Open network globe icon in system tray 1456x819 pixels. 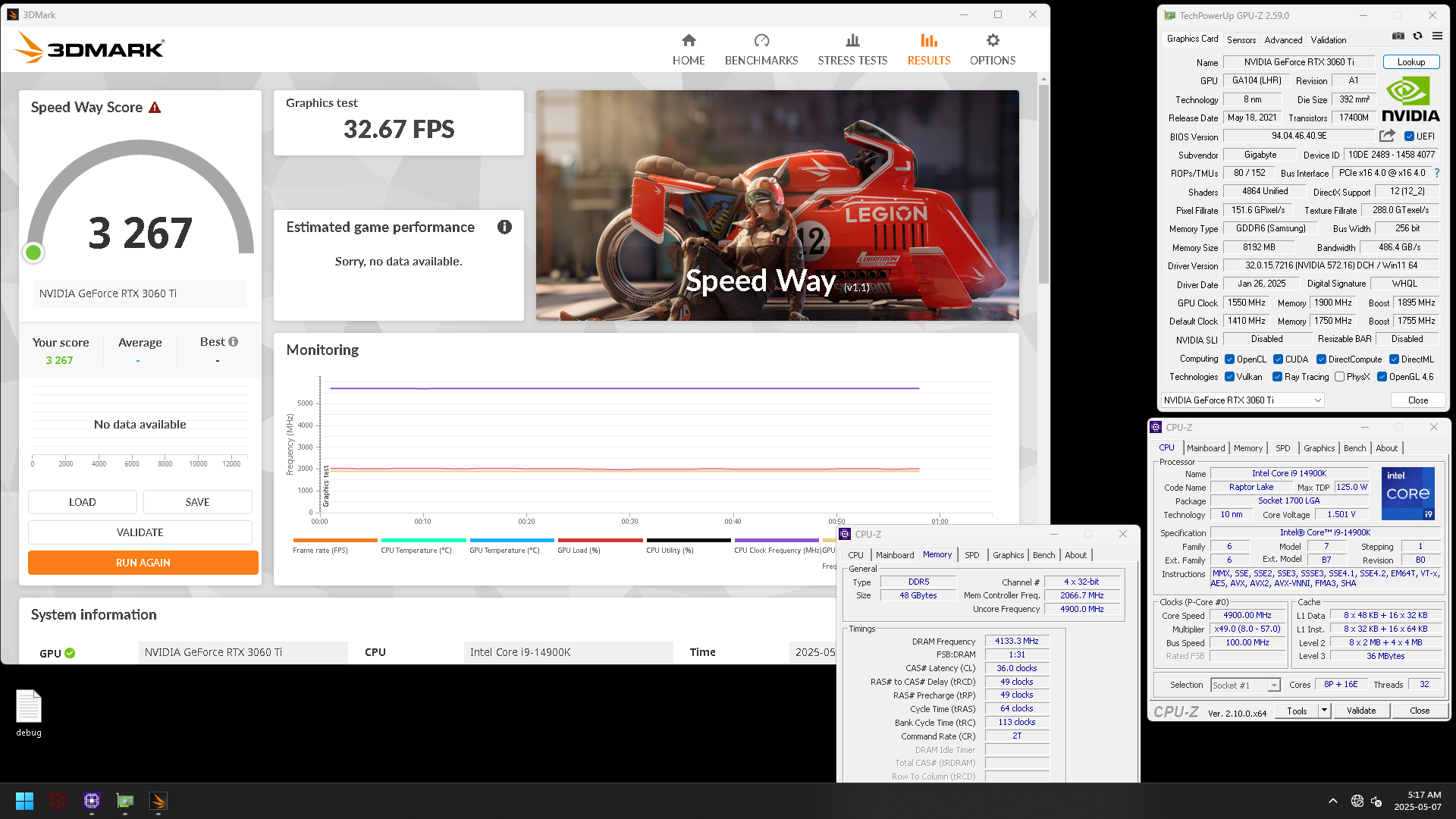(x=1357, y=801)
